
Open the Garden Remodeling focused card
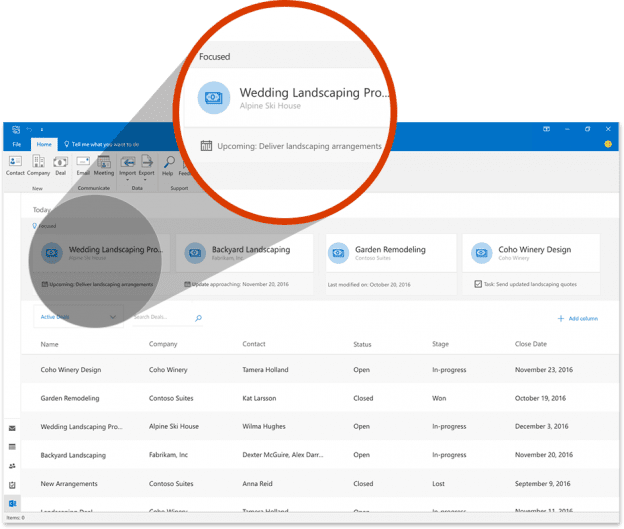[x=391, y=253]
